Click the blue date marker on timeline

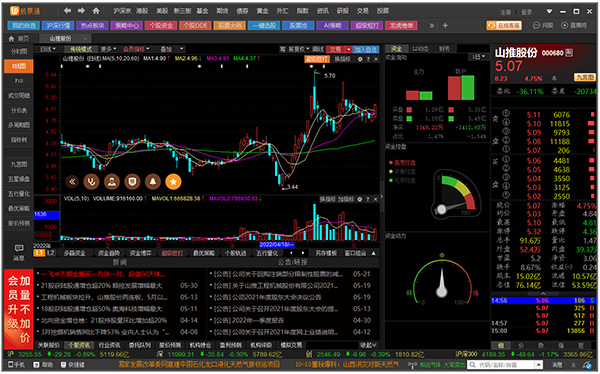coord(277,245)
